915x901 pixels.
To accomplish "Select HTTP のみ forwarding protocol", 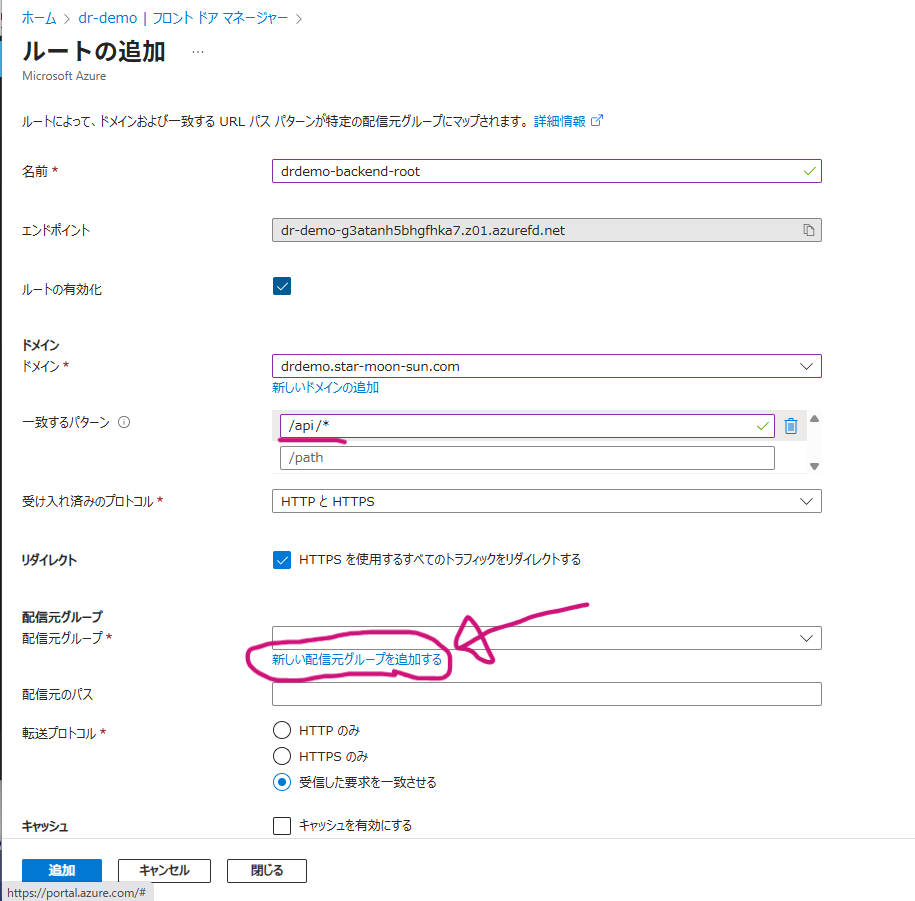I will point(282,730).
